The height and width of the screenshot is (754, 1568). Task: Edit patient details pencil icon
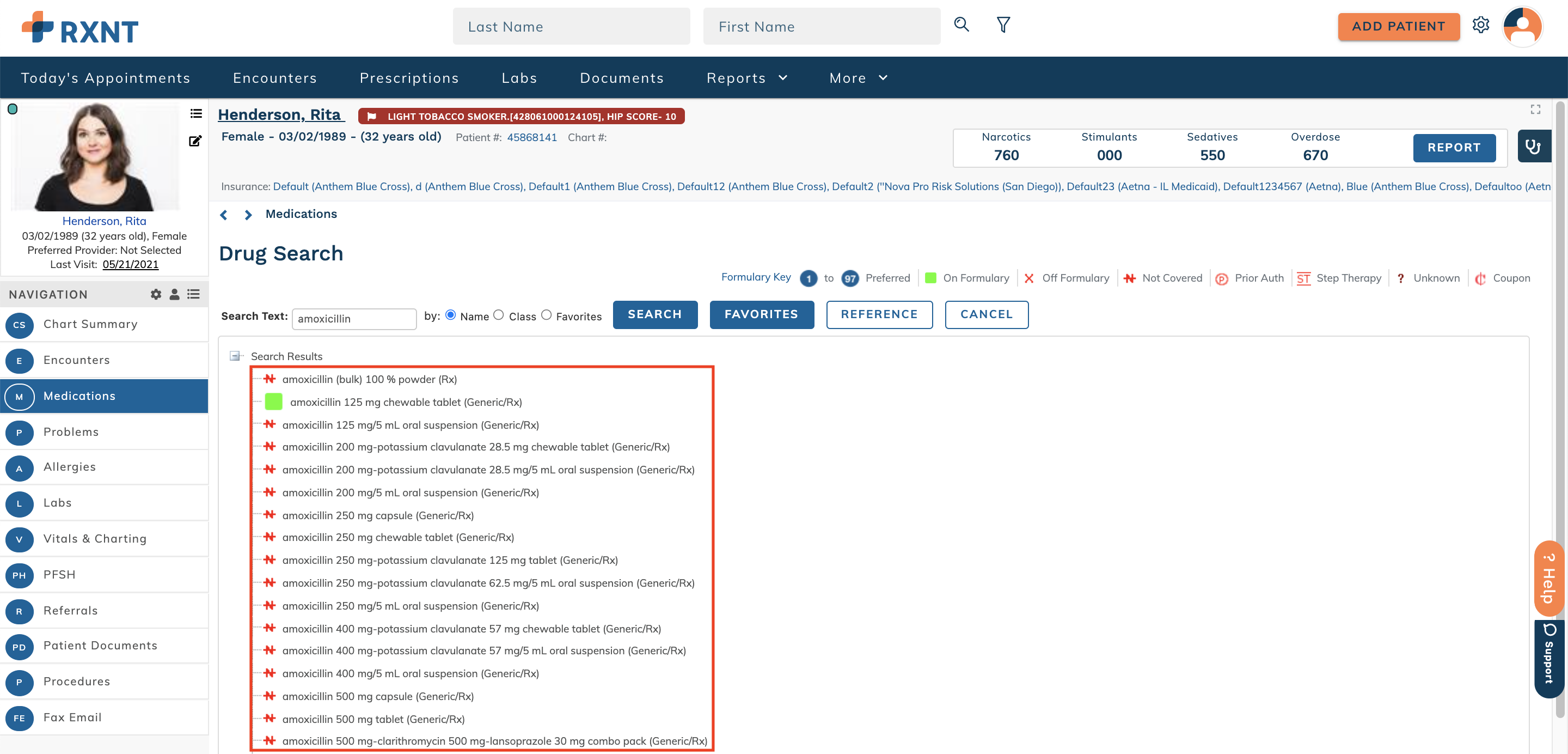(x=195, y=141)
